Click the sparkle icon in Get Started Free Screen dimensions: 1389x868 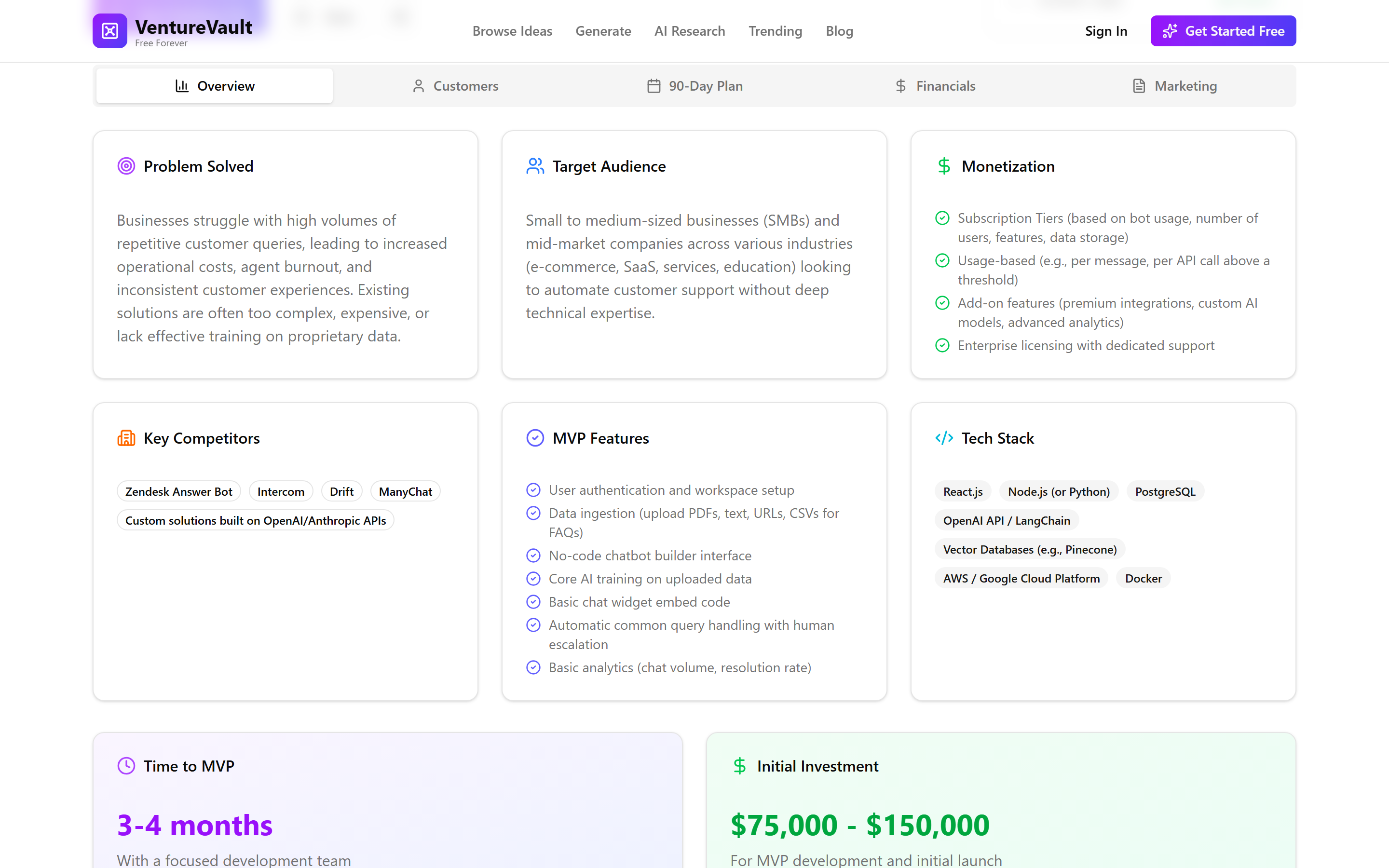(1170, 30)
